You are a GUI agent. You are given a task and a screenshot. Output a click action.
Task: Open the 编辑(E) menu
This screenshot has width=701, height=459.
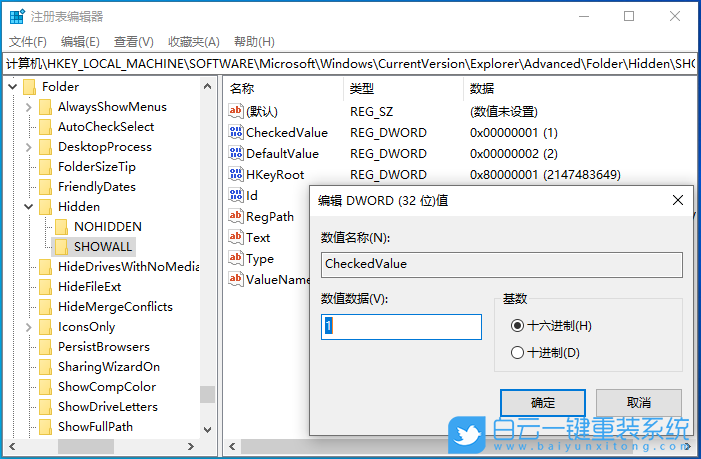(80, 42)
